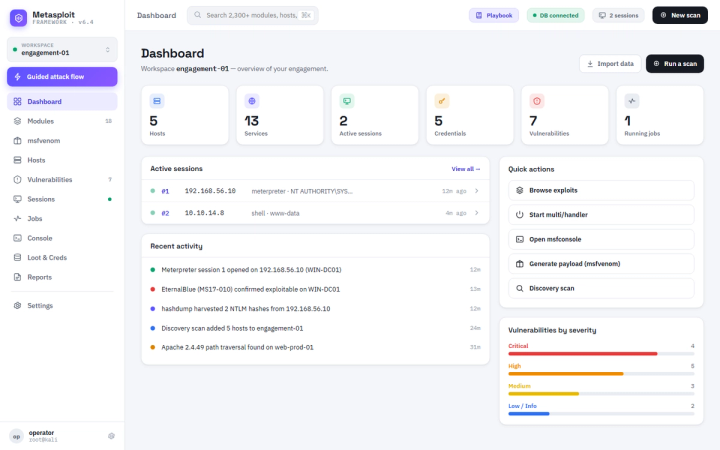The width and height of the screenshot is (720, 450).
Task: Click the Hosts stat card icon
Action: 157,101
